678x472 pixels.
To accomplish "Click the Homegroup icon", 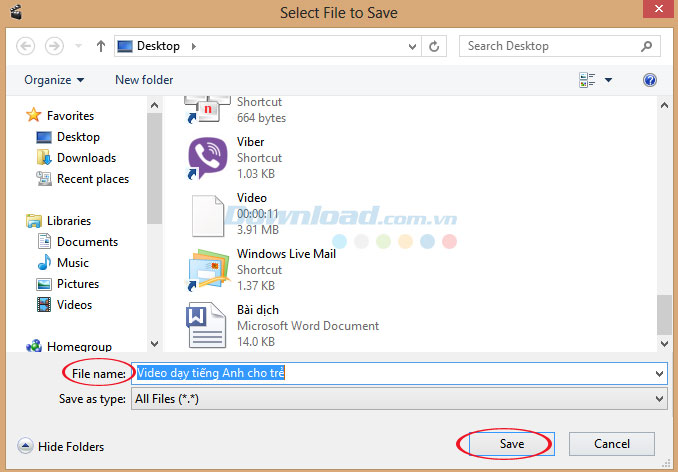I will coord(34,346).
